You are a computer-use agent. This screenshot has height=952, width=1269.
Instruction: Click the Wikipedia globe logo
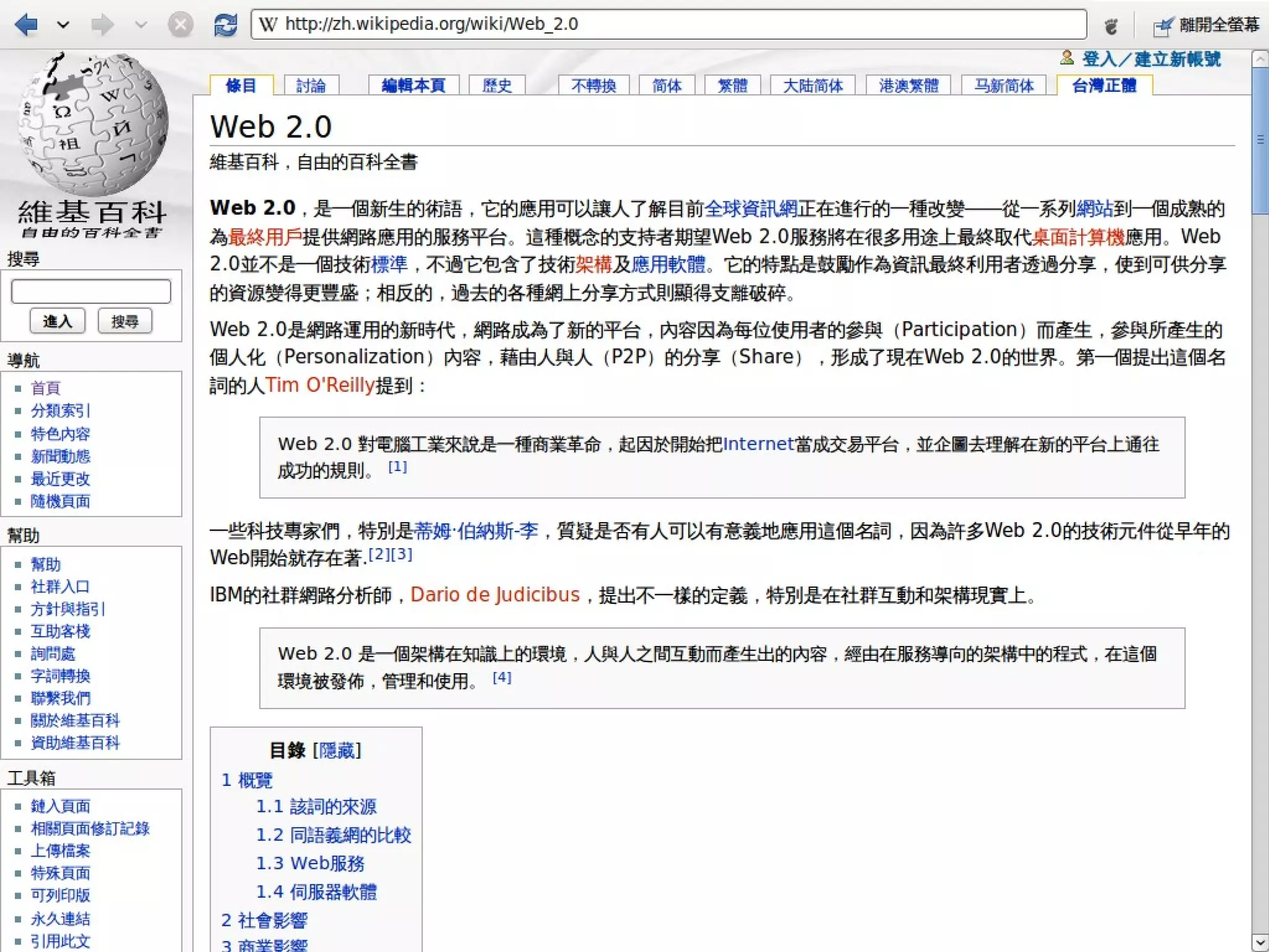pyautogui.click(x=93, y=124)
